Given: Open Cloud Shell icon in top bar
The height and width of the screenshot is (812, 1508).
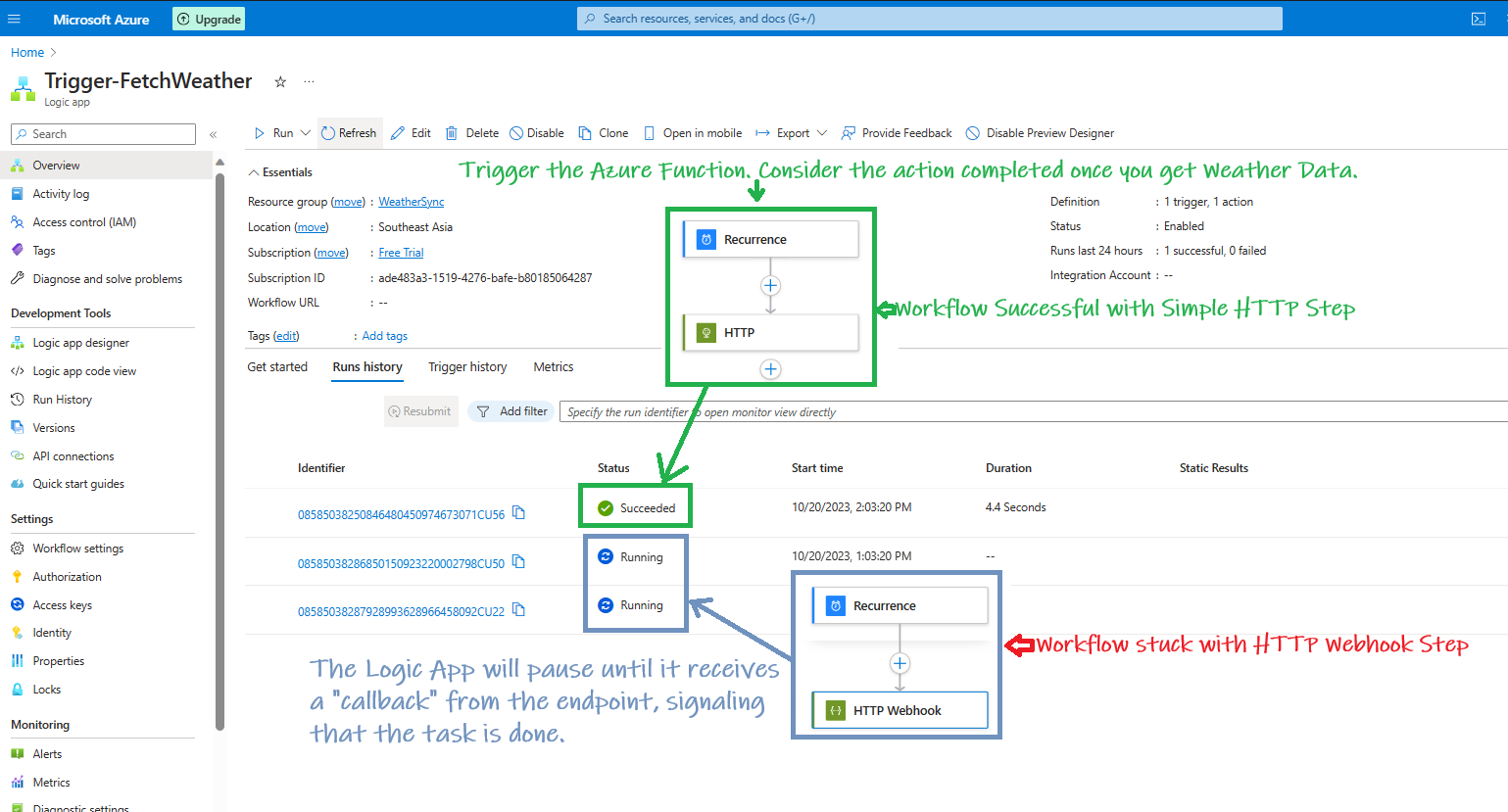Looking at the screenshot, I should 1479,19.
